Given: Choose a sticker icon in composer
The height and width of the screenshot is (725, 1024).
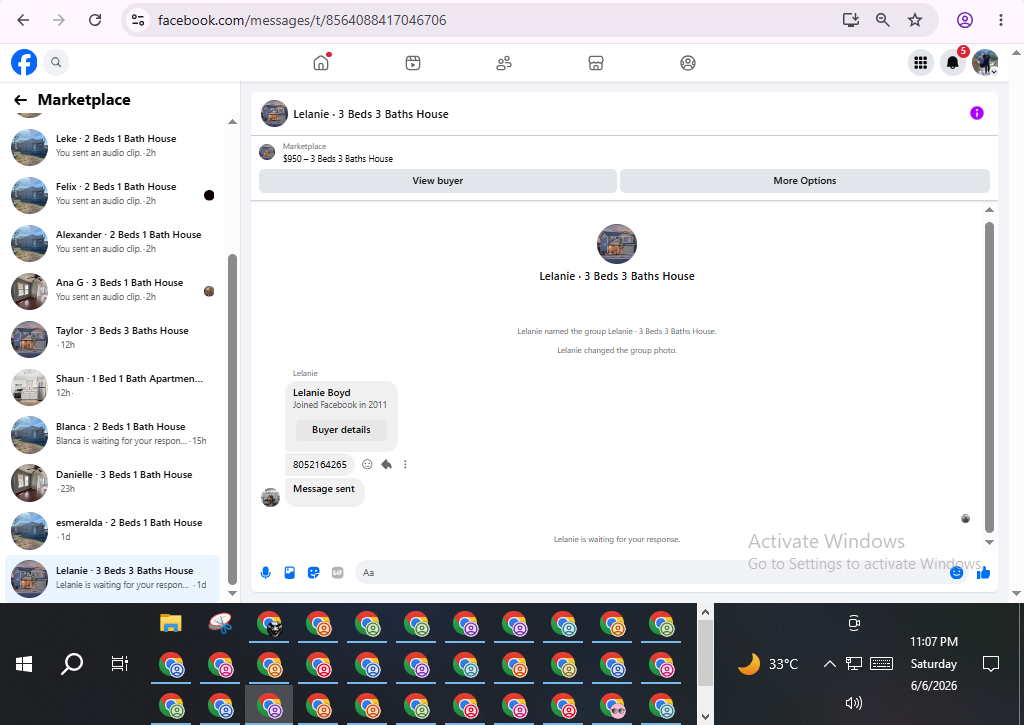Looking at the screenshot, I should point(313,573).
